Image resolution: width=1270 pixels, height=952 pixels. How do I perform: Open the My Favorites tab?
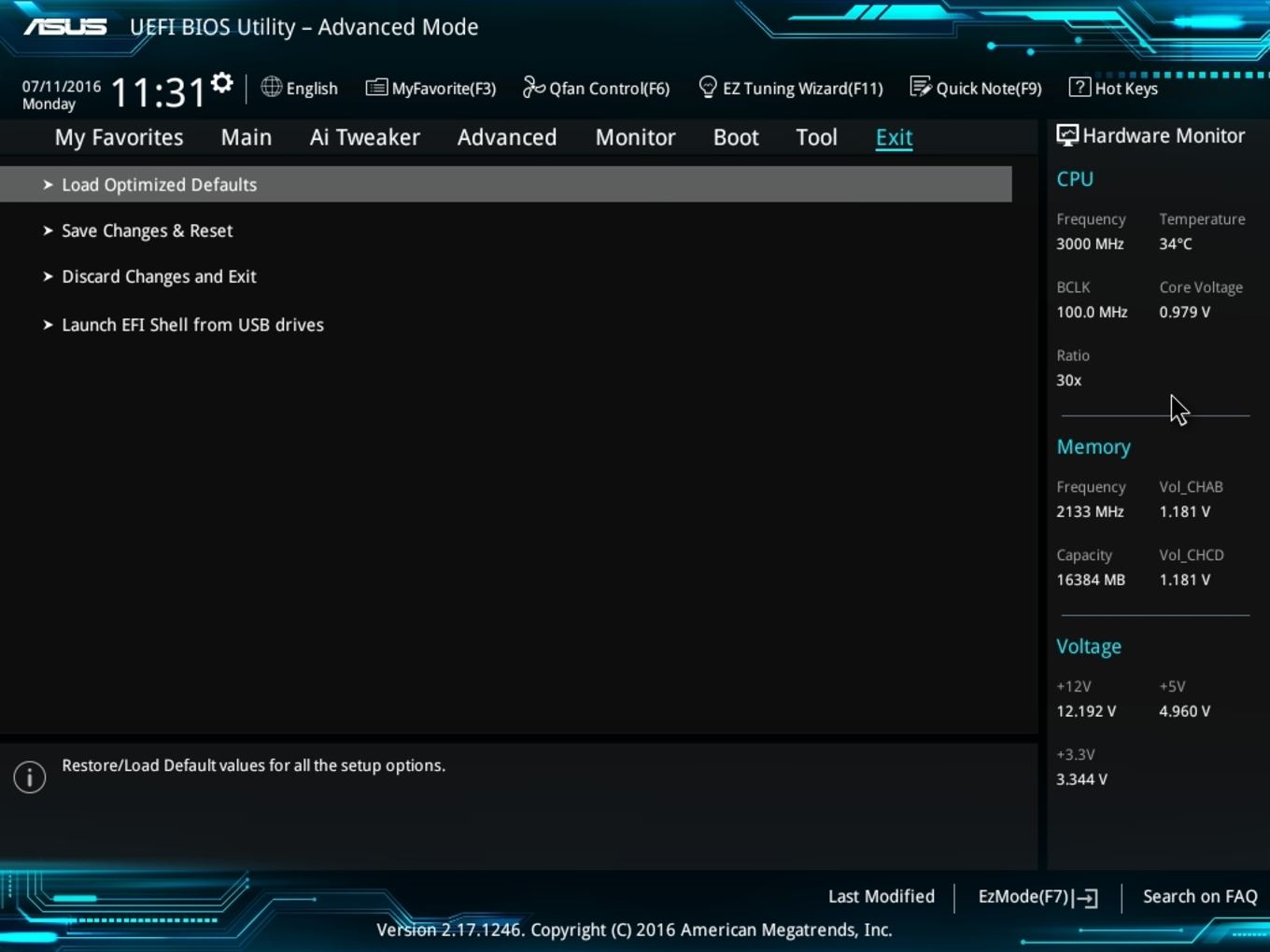(120, 137)
